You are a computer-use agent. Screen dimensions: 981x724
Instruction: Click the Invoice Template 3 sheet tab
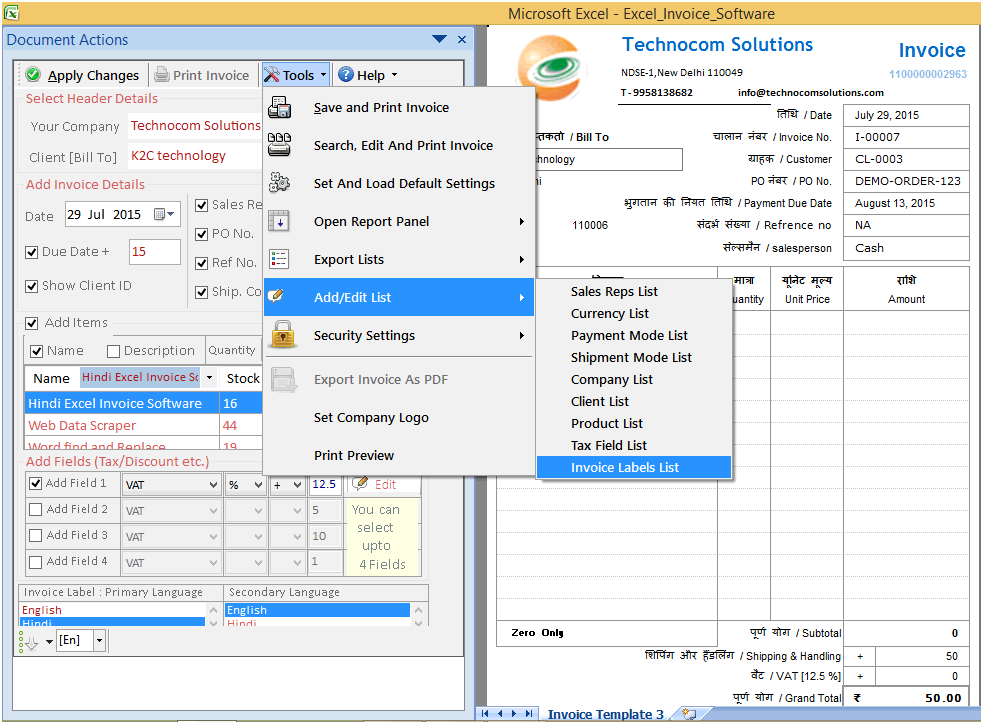(606, 714)
